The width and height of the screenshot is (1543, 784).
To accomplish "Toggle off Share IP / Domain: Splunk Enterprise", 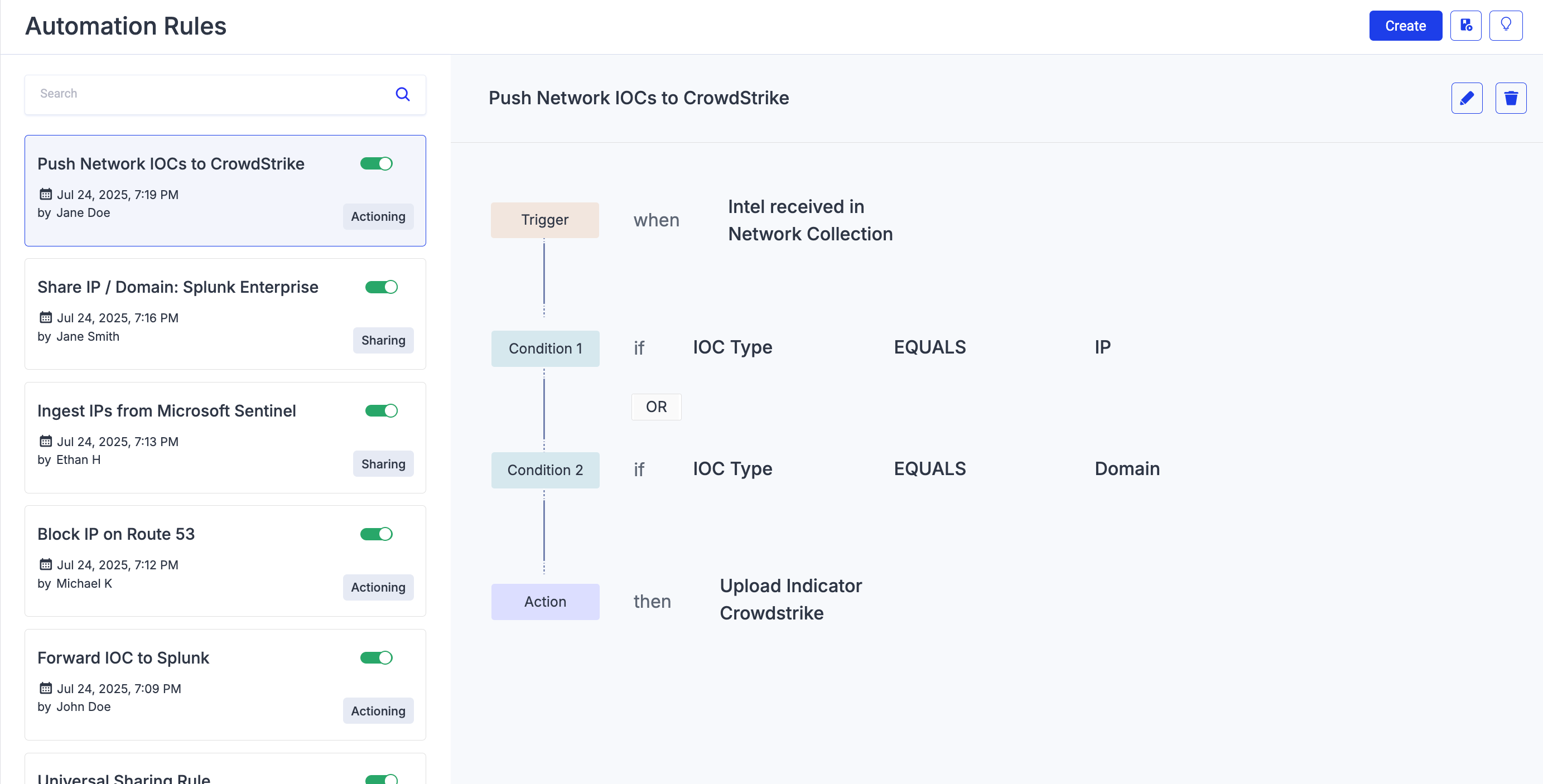I will click(381, 287).
